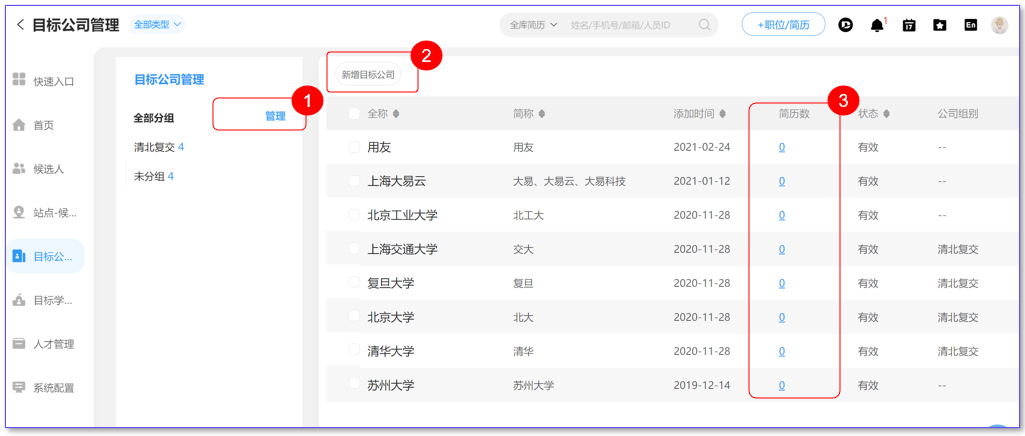Open resume count link for 上海交通大学
1025x436 pixels.
tap(782, 249)
